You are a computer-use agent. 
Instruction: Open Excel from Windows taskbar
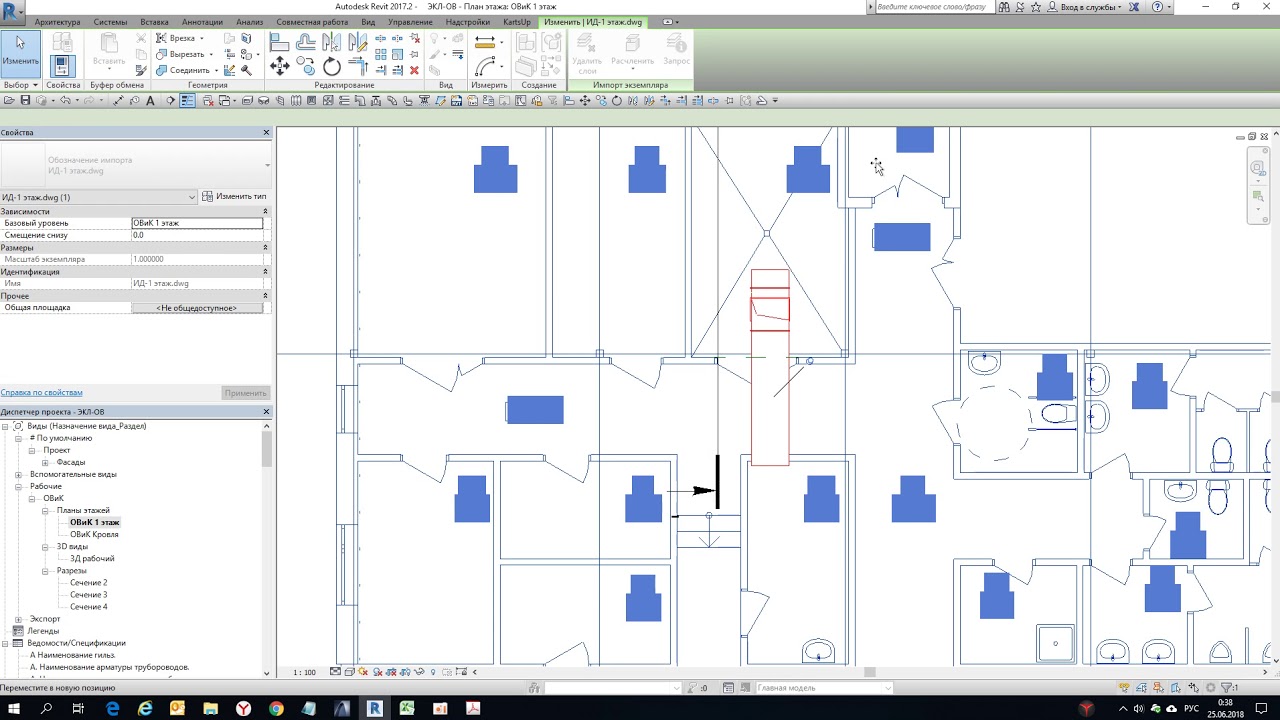click(407, 708)
